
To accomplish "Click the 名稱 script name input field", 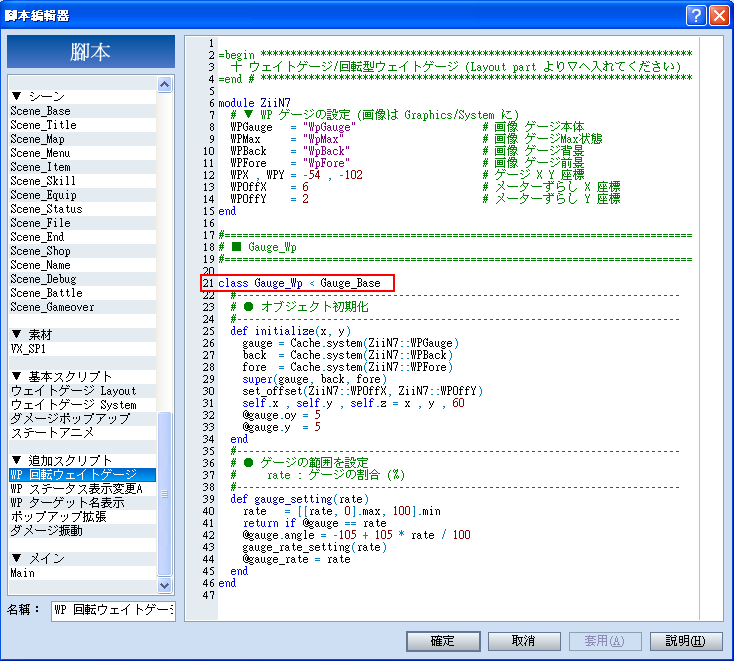I will (x=113, y=610).
